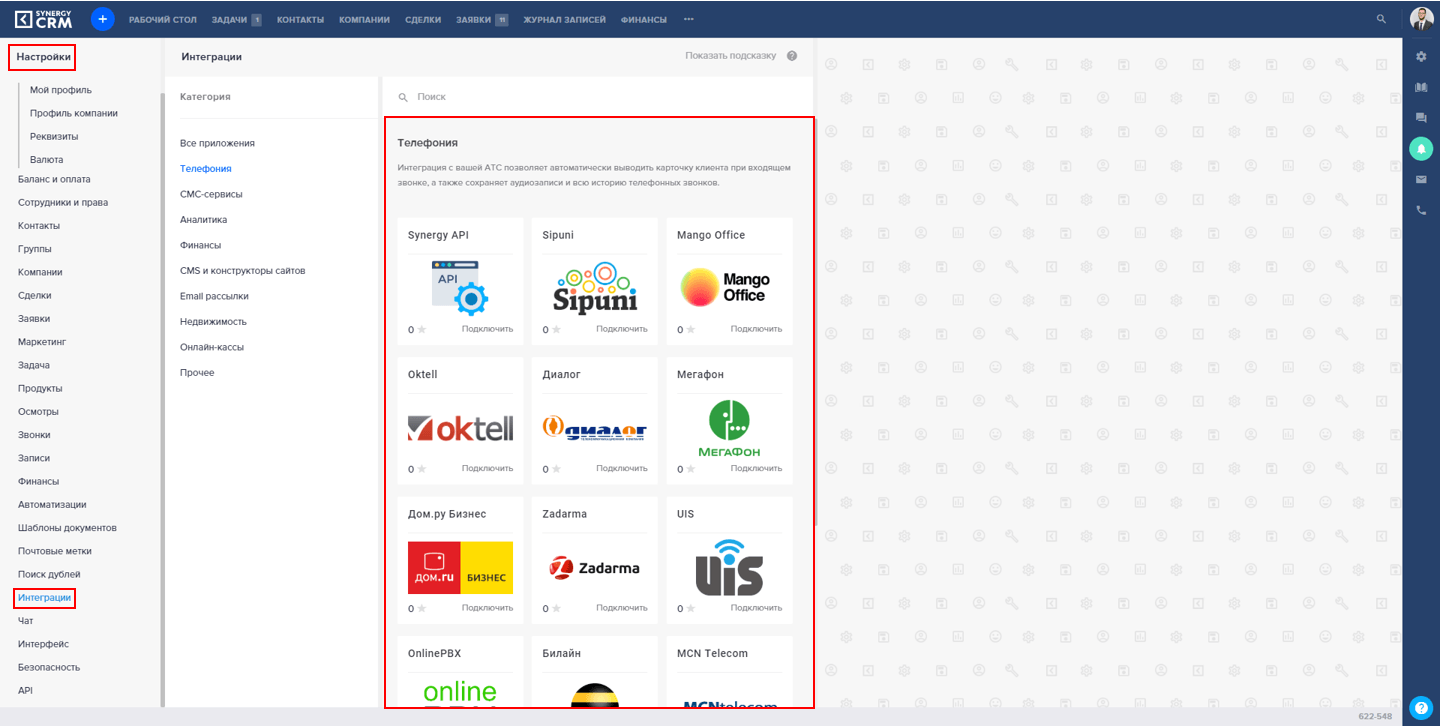Click the rating star on Zadarma card
This screenshot has height=728, width=1440.
pos(556,608)
